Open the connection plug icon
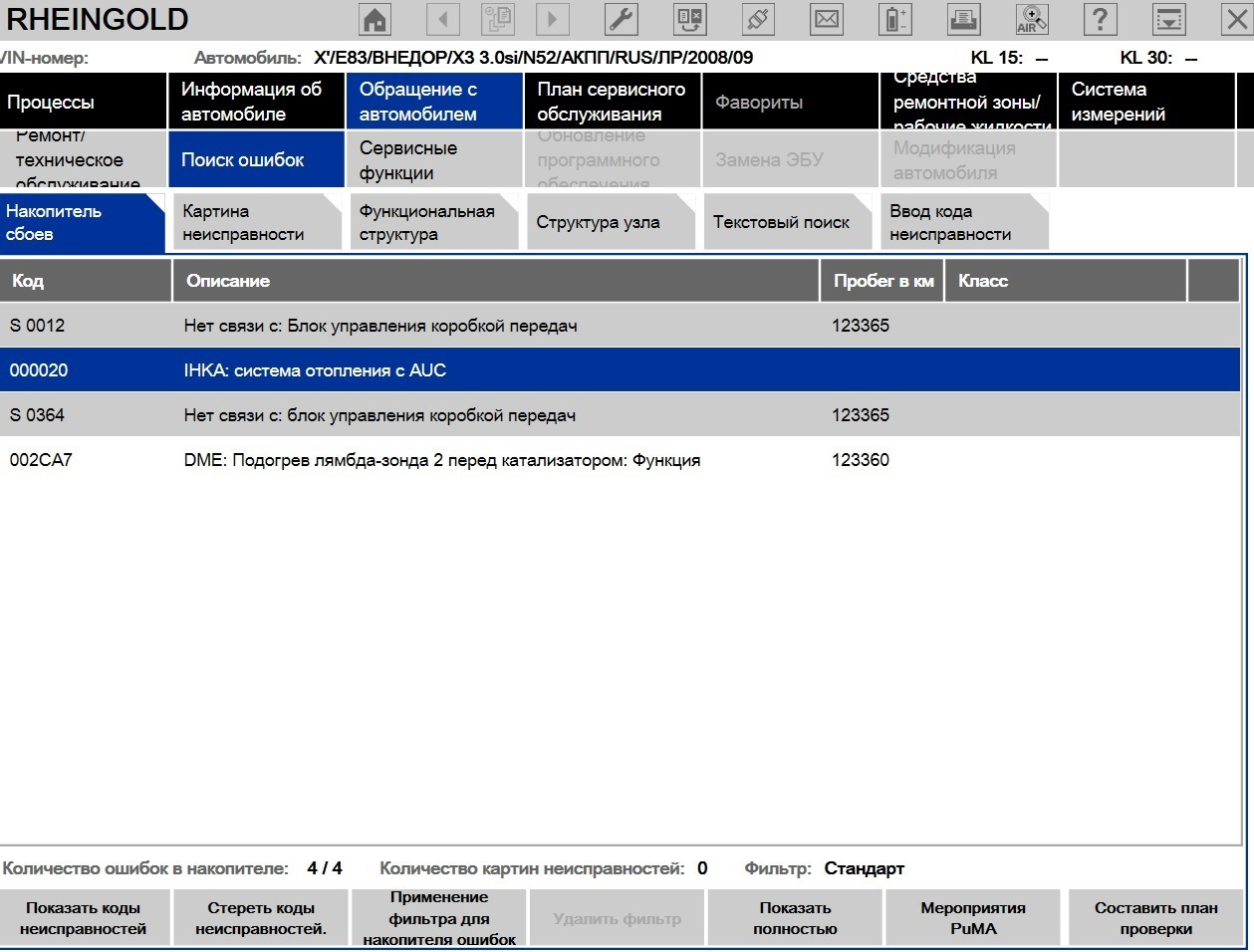 (759, 19)
